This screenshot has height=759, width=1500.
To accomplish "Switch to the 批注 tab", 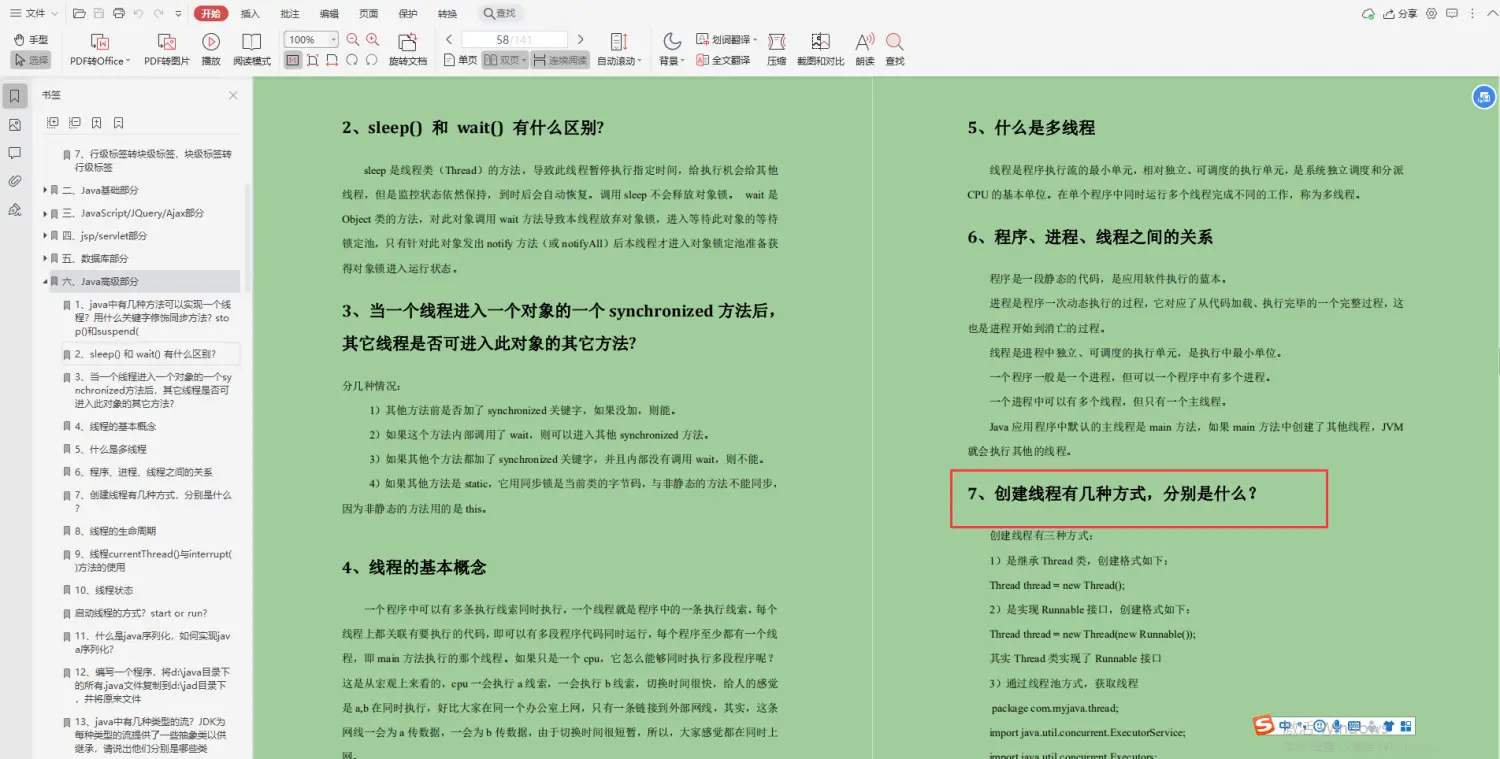I will (x=290, y=14).
